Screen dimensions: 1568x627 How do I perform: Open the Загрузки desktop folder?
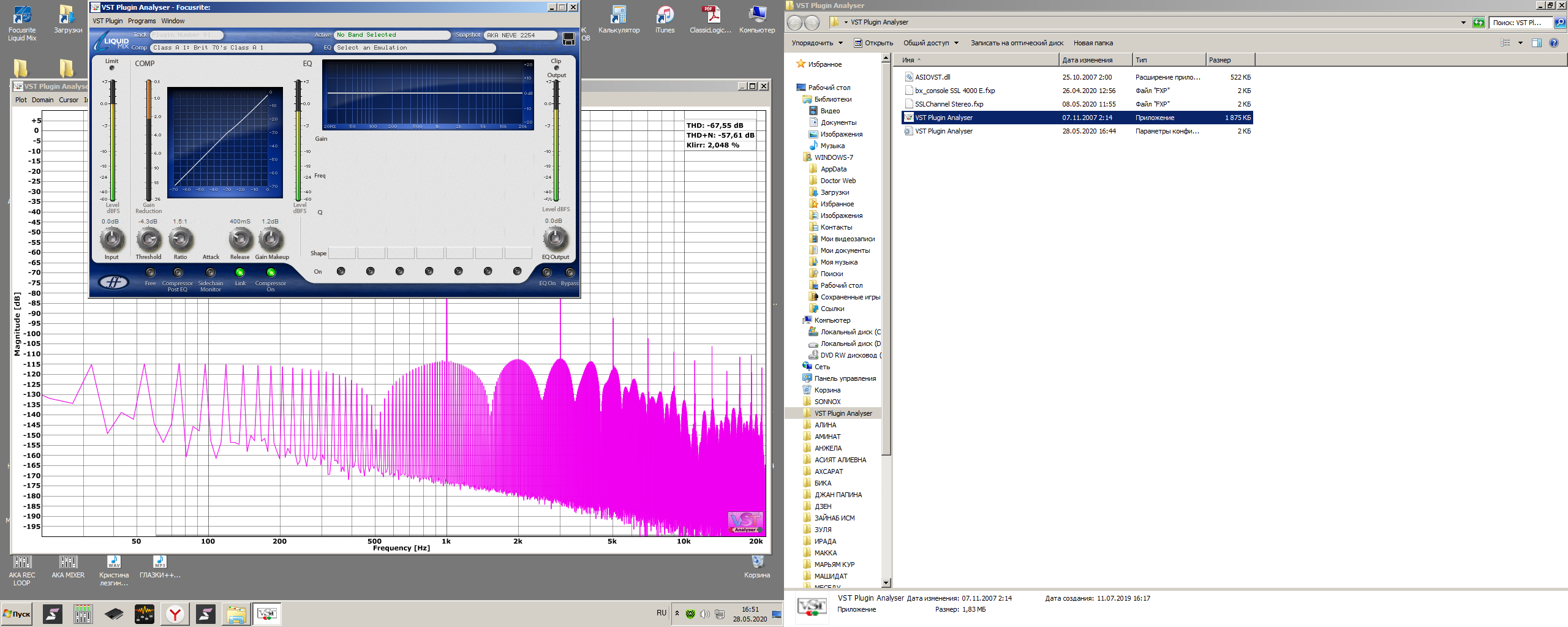tap(67, 20)
